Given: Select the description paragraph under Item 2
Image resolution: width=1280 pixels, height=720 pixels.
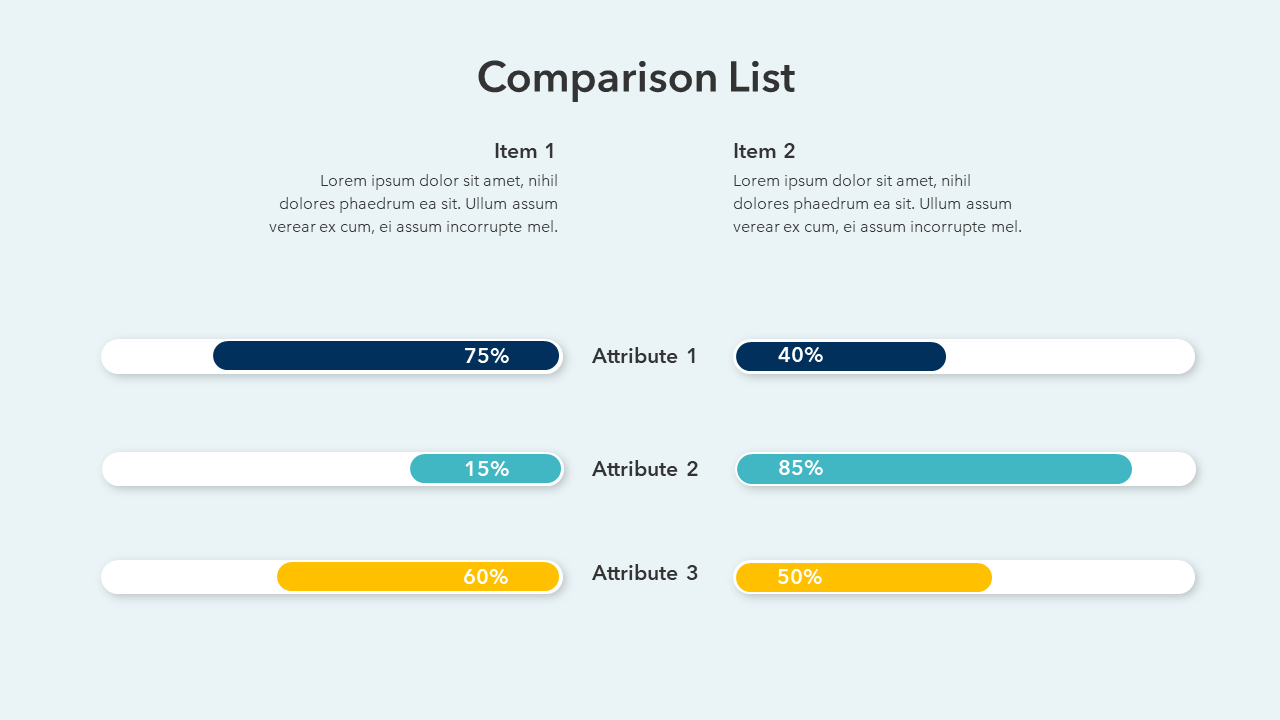Looking at the screenshot, I should (x=877, y=204).
